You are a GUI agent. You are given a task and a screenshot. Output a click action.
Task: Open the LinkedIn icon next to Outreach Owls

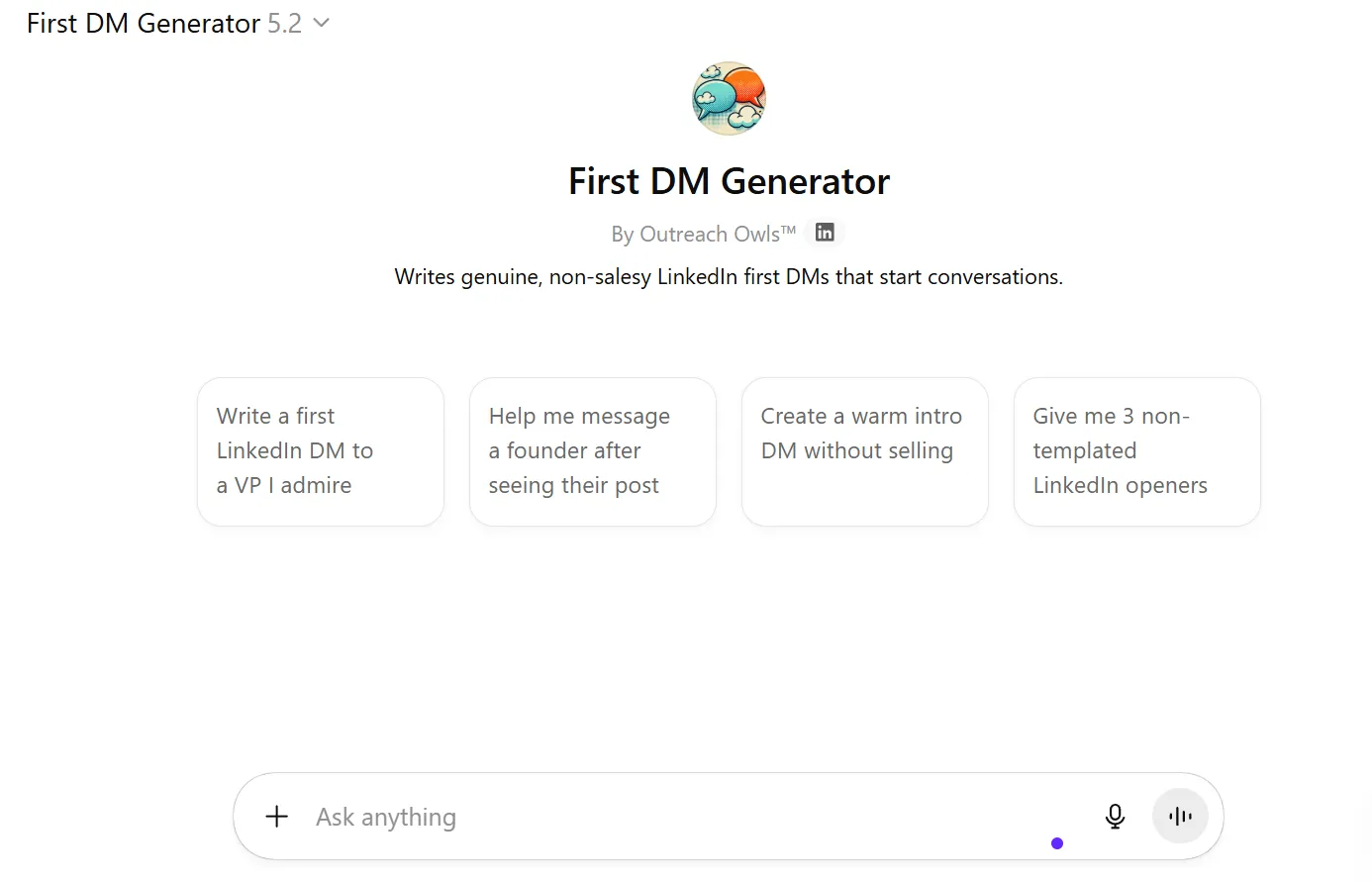825,233
